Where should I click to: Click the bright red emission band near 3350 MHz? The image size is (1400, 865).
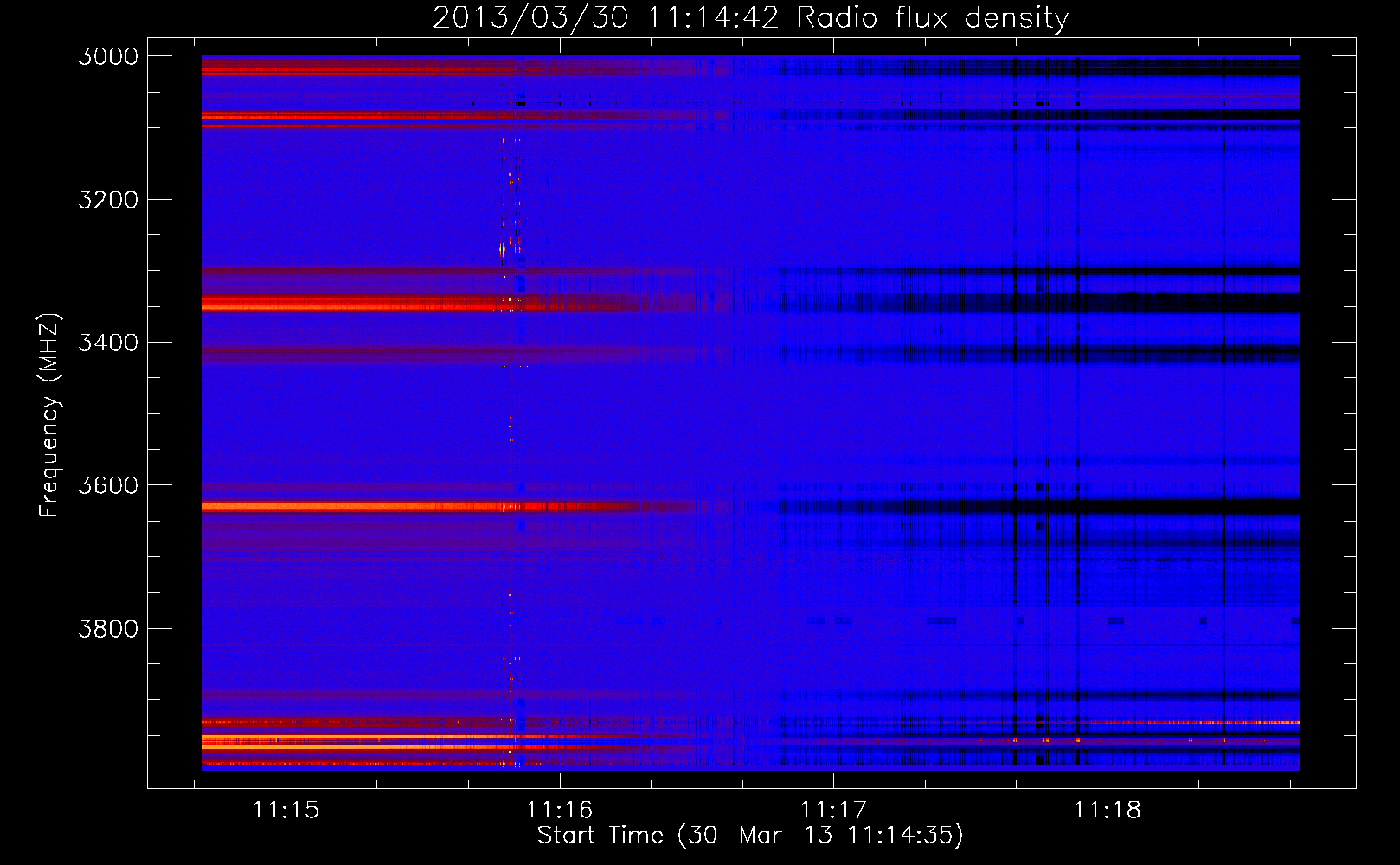tap(415, 304)
